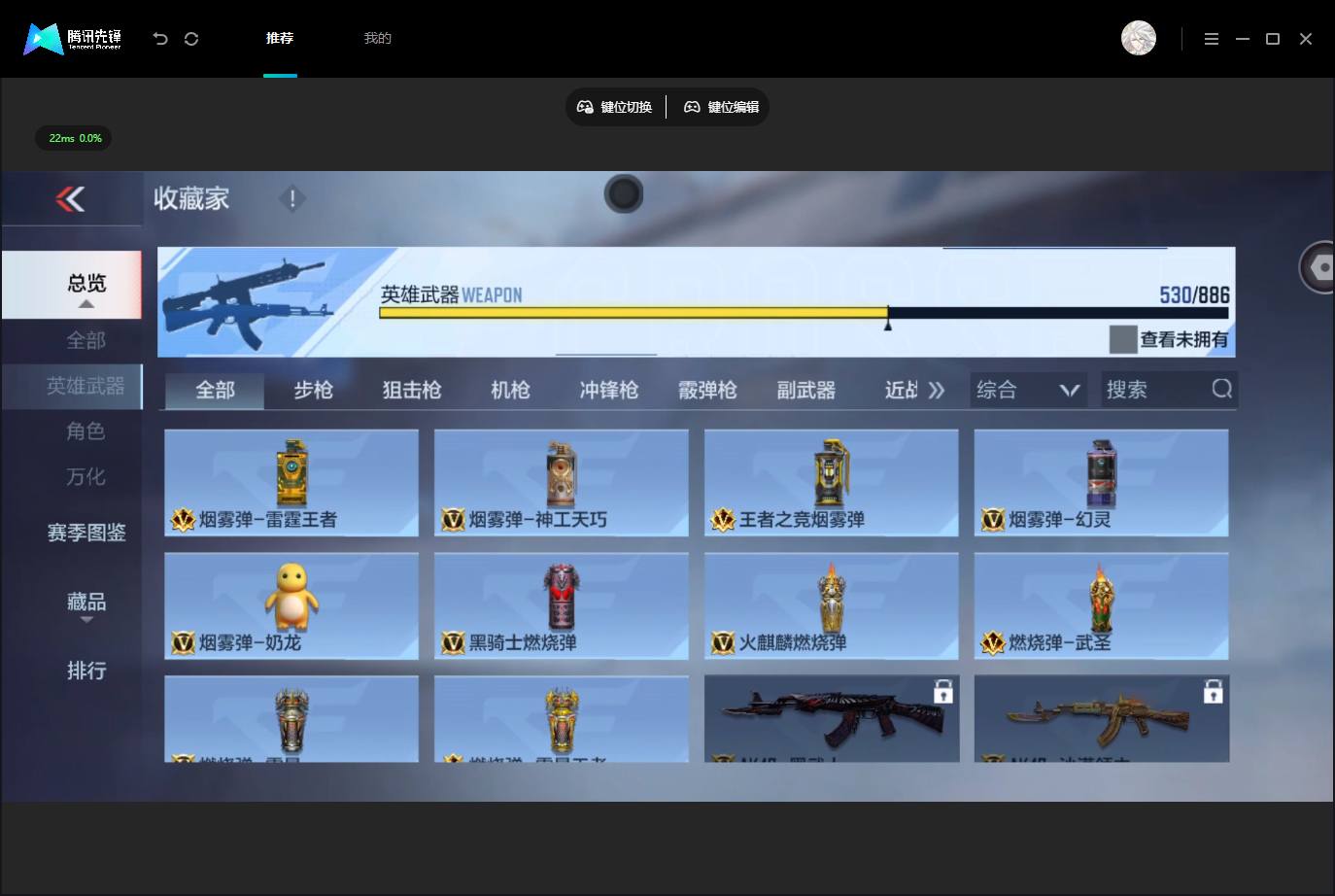
Task: Select the 步枪 filter tab
Action: [313, 390]
